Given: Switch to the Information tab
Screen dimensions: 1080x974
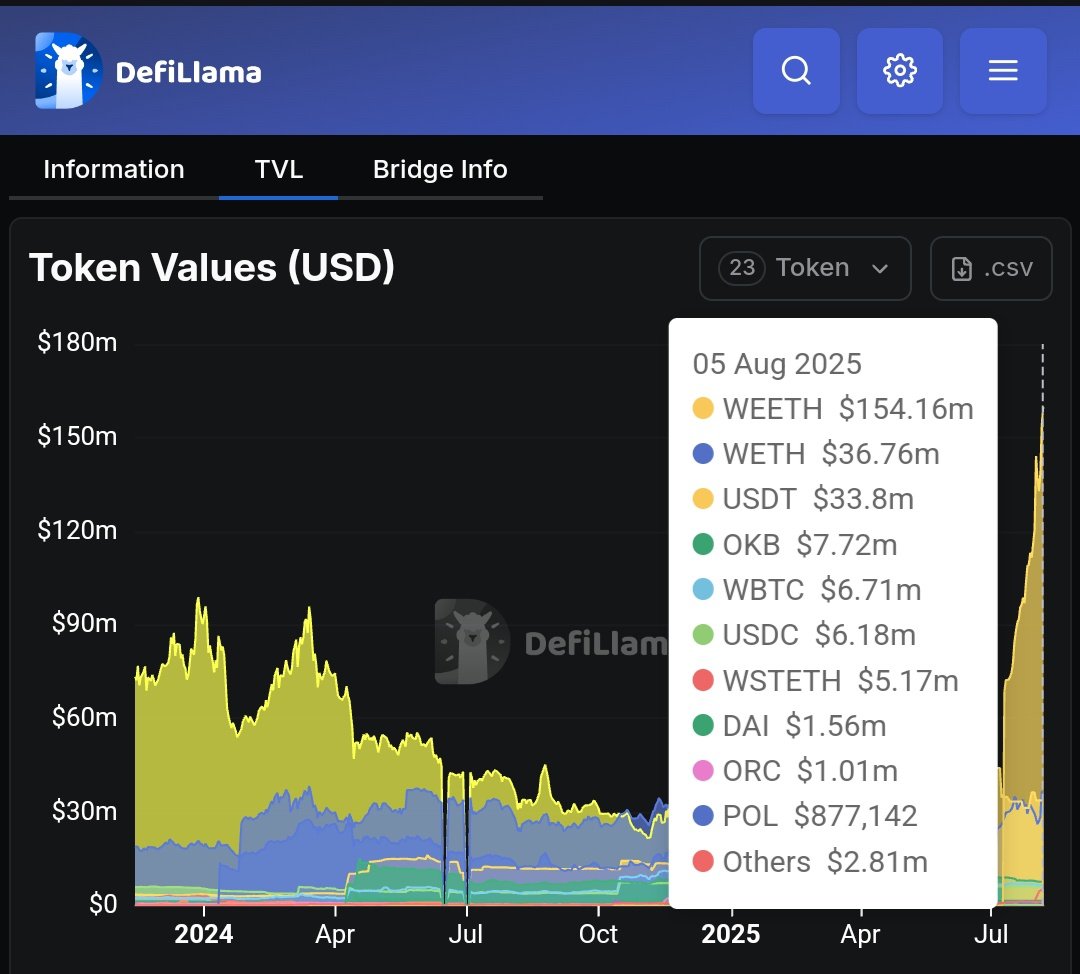Looking at the screenshot, I should click(114, 169).
